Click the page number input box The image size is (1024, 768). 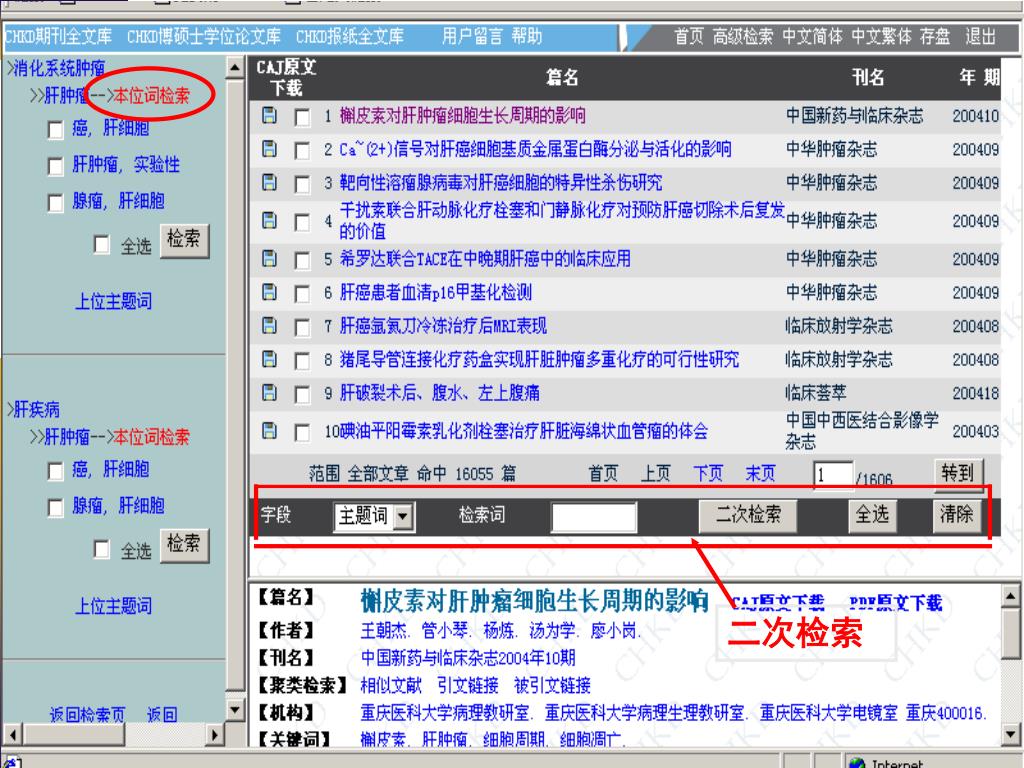click(833, 475)
